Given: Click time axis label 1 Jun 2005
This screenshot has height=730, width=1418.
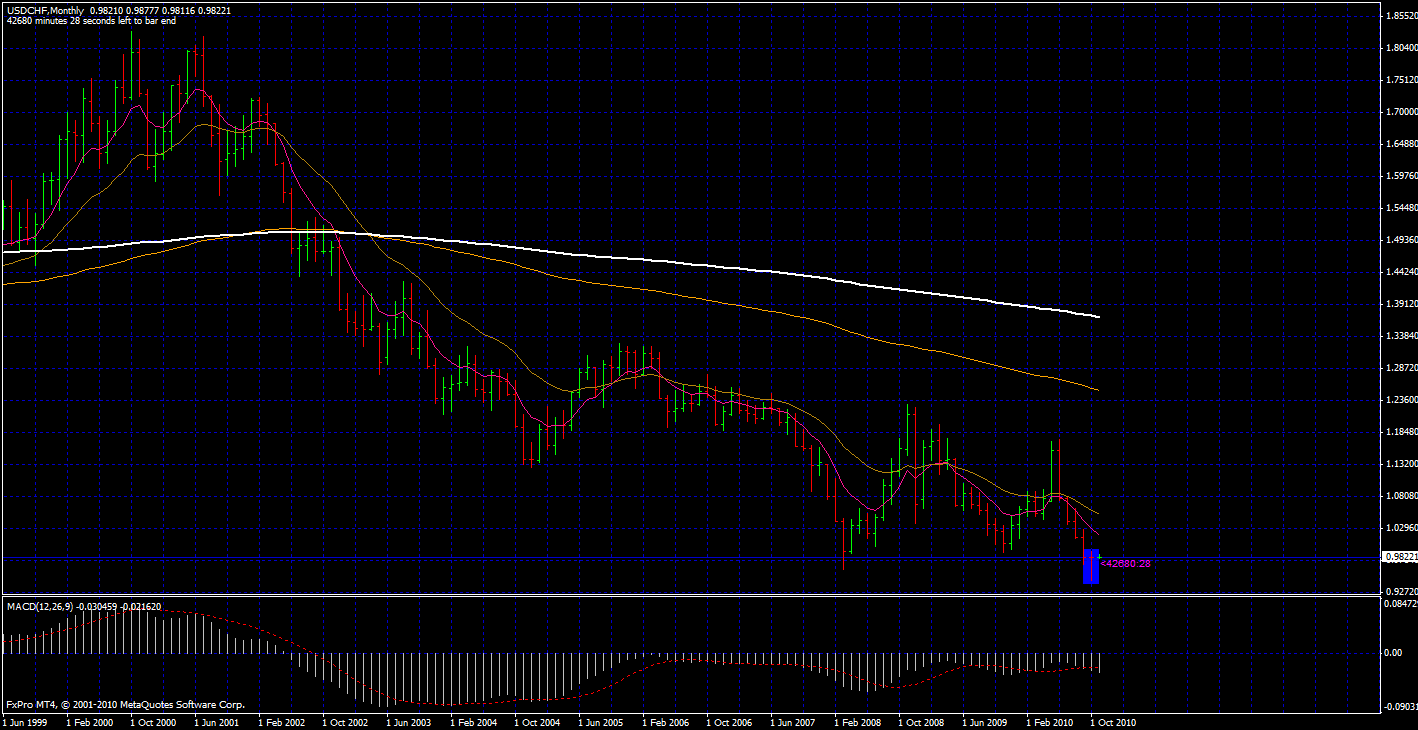Looking at the screenshot, I should [601, 721].
